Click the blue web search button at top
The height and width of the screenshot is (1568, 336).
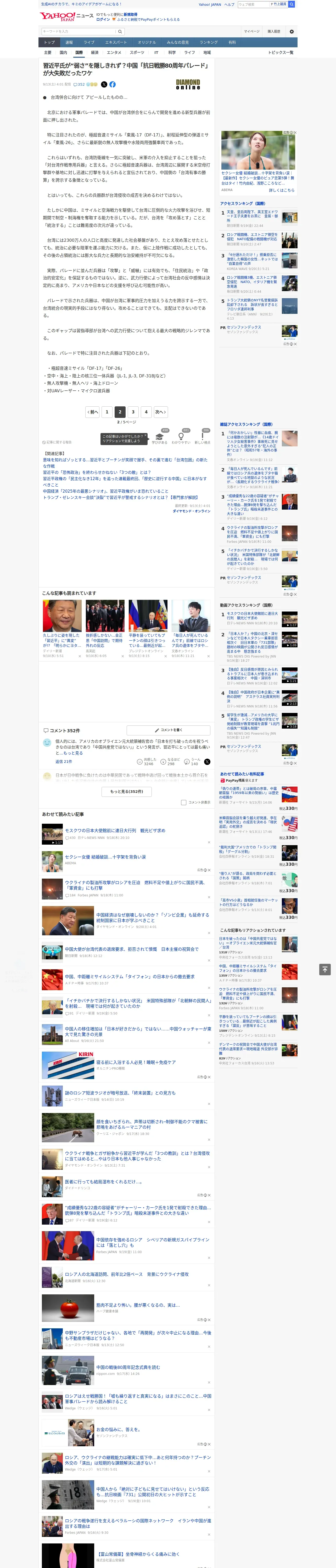[292, 4]
